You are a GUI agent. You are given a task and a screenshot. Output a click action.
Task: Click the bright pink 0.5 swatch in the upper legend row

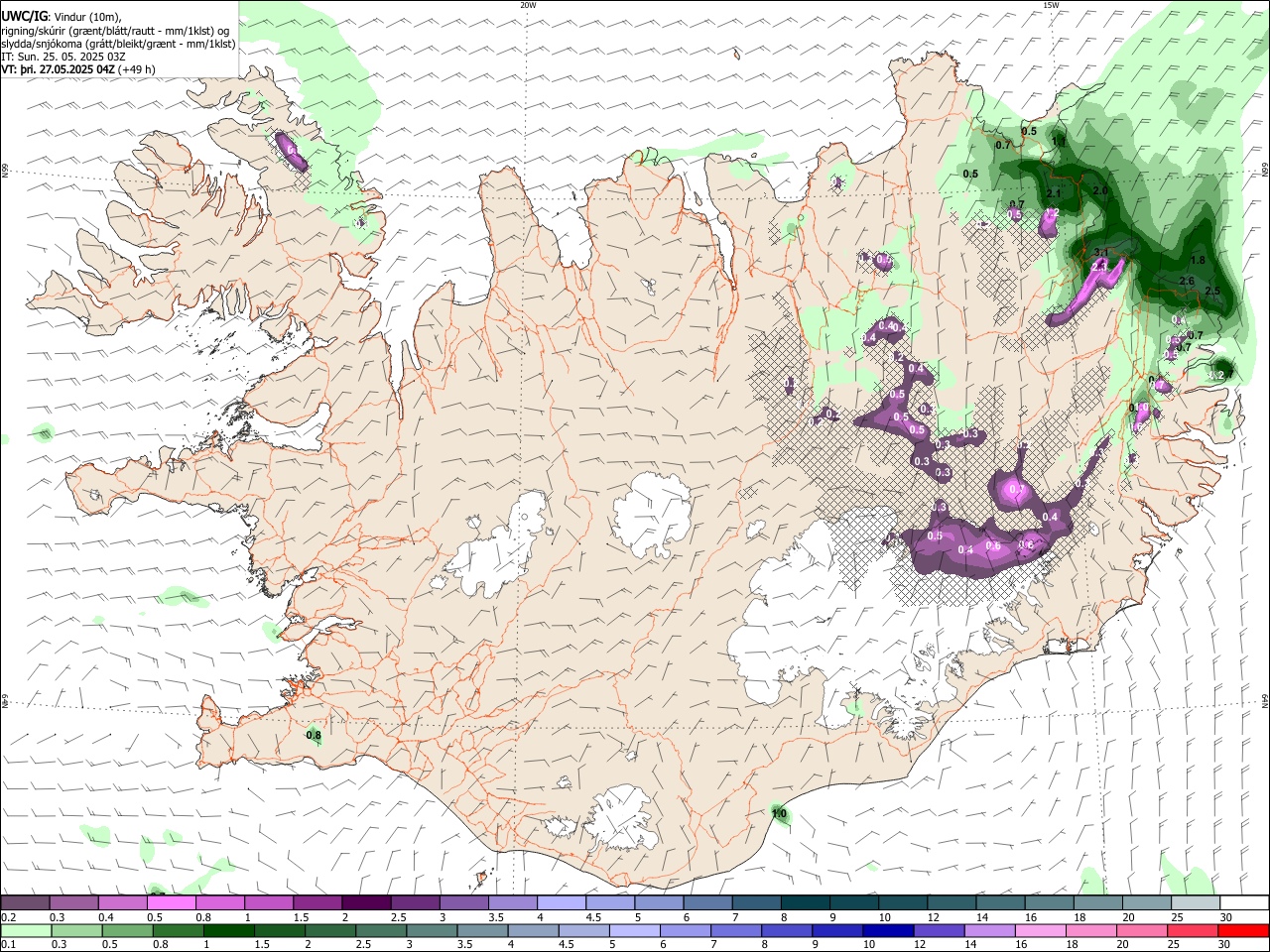point(173,903)
